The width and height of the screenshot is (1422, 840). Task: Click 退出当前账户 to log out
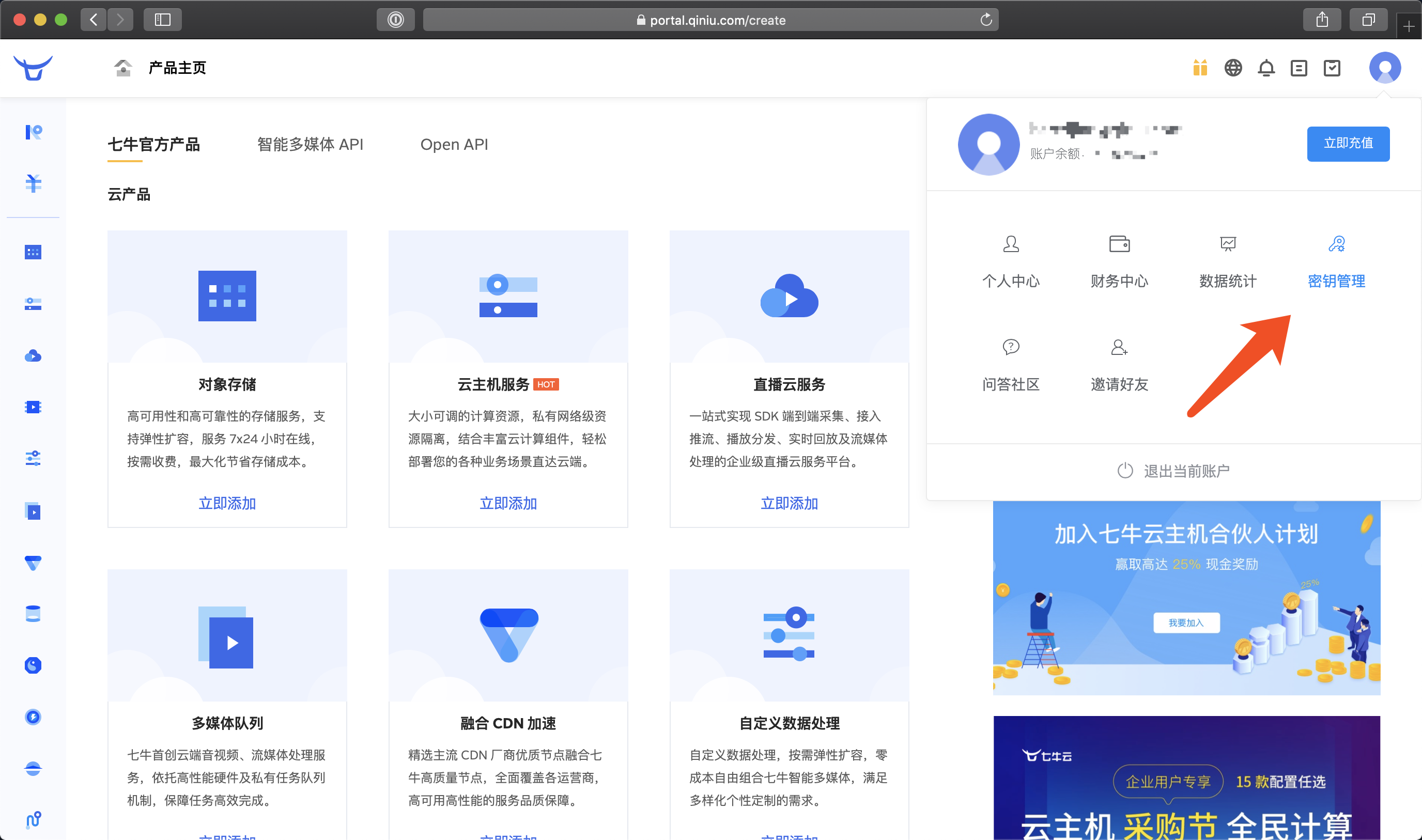tap(1173, 471)
